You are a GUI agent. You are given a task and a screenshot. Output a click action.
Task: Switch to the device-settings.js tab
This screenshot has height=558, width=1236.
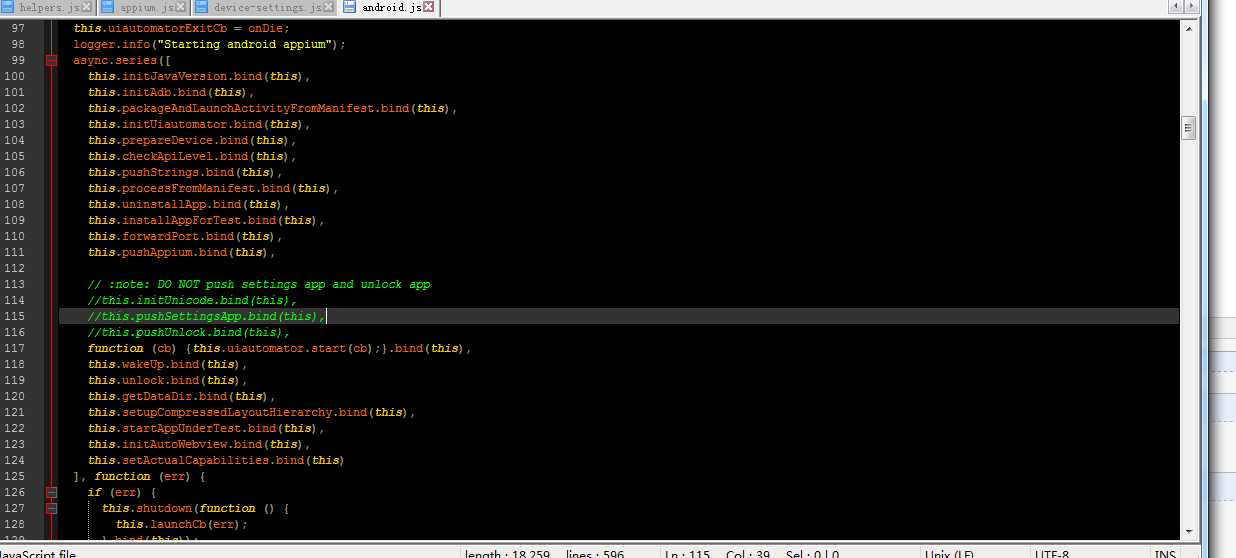(266, 8)
